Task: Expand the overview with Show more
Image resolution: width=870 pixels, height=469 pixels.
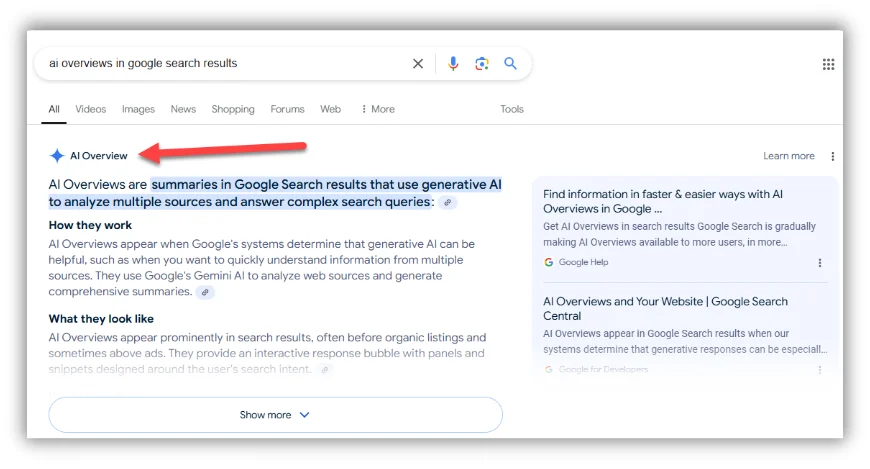Action: point(275,415)
